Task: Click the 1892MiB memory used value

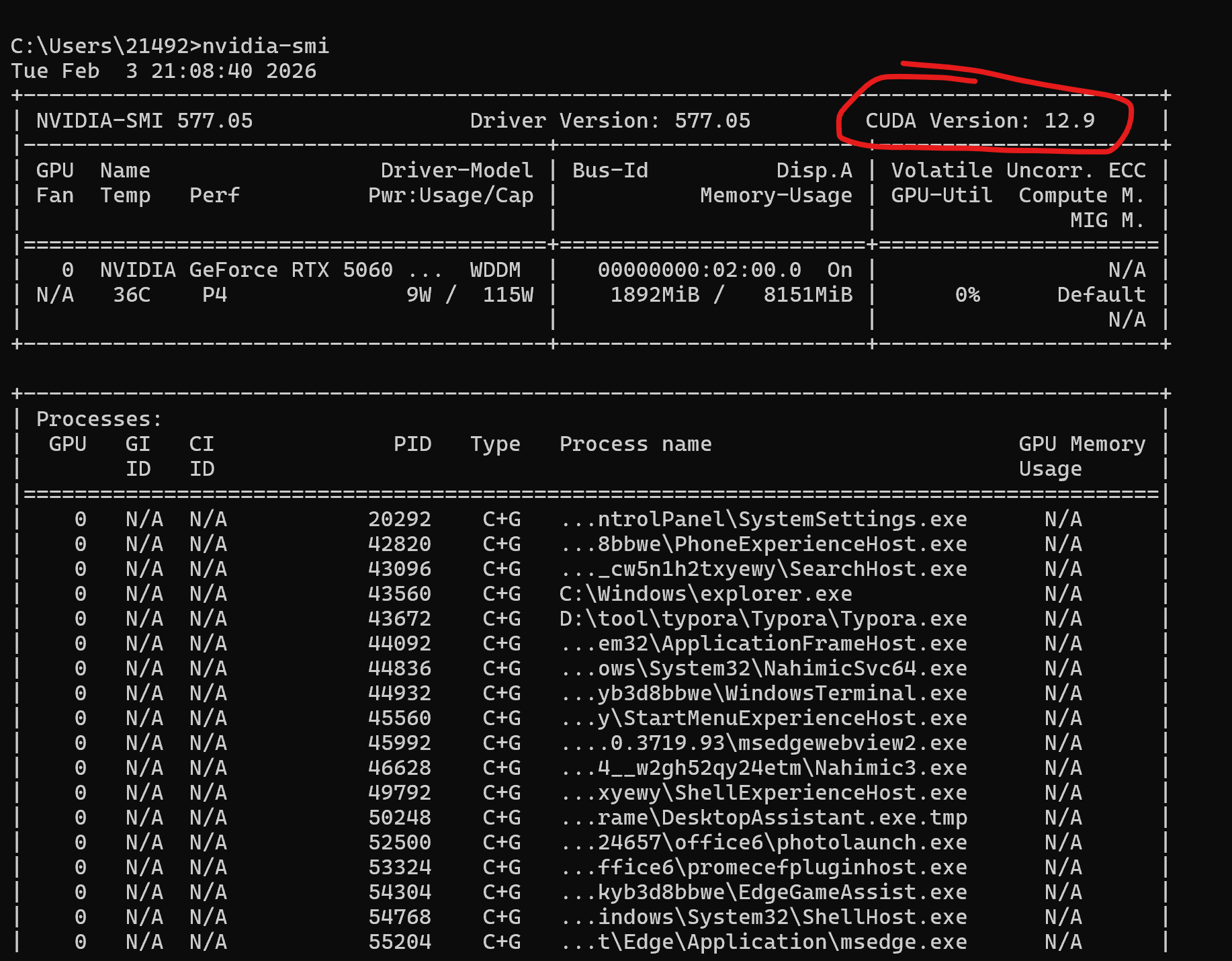Action: 655,295
